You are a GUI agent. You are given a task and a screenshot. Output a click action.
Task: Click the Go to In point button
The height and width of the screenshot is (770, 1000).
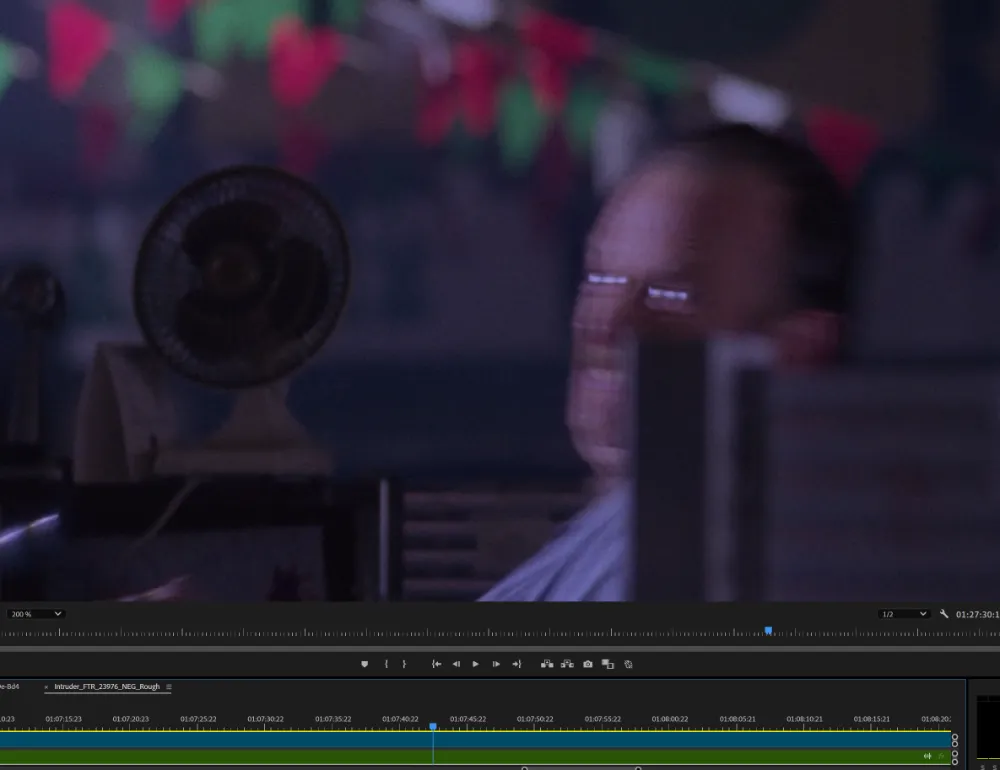click(436, 664)
